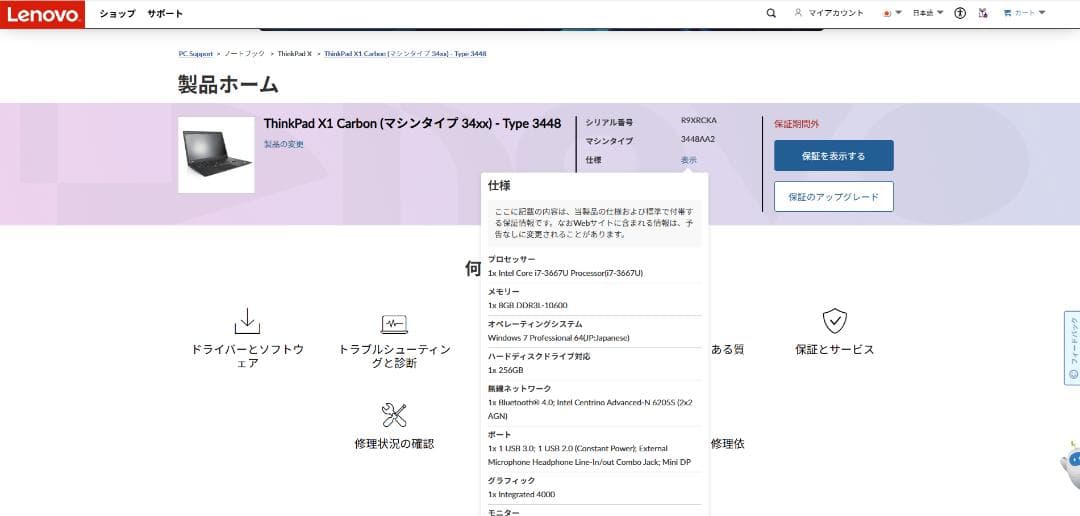Click the Intel Core i7-3667U processor line
The height and width of the screenshot is (516, 1080).
pyautogui.click(x=565, y=273)
